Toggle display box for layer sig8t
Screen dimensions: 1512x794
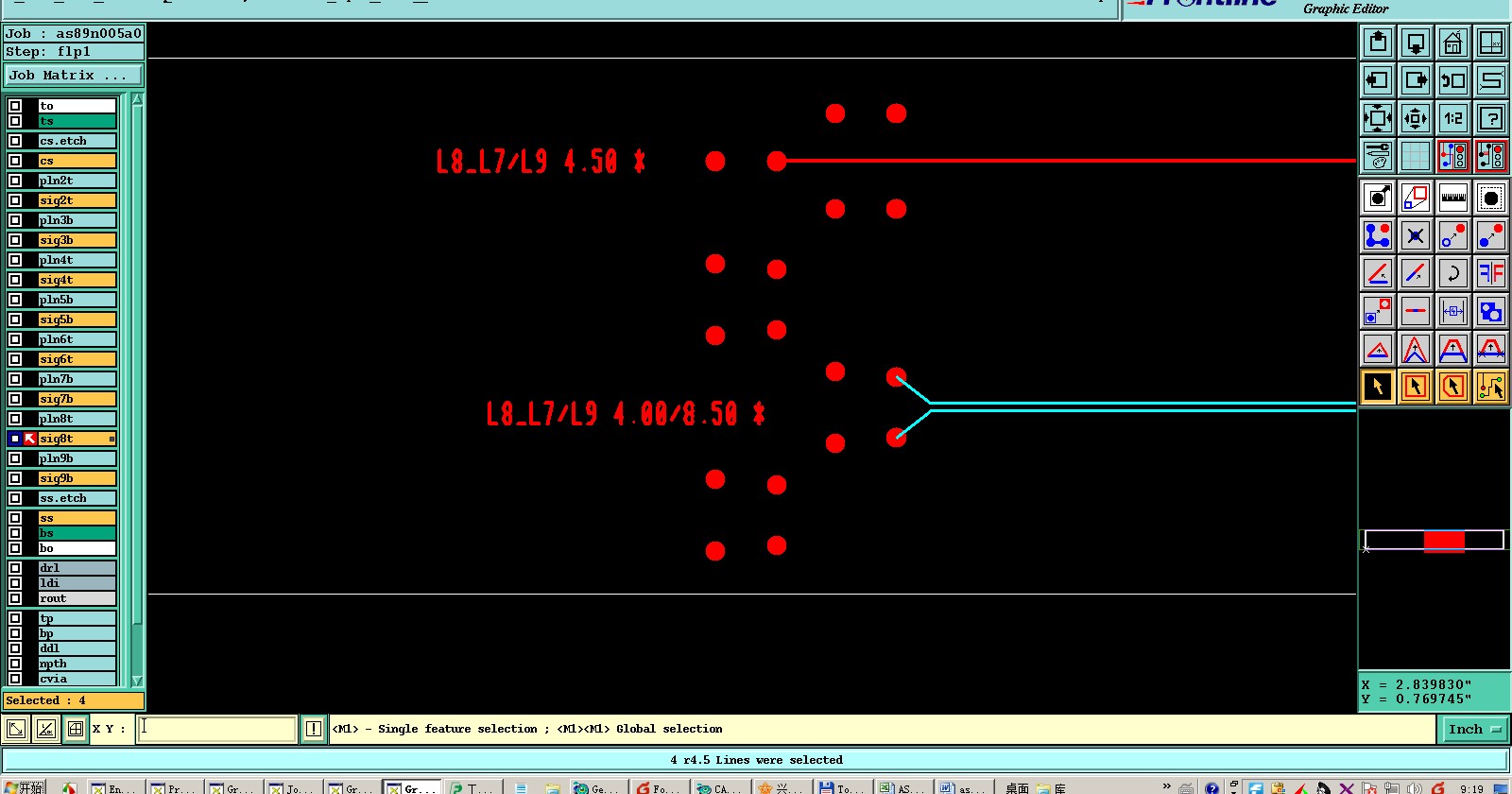(15, 439)
